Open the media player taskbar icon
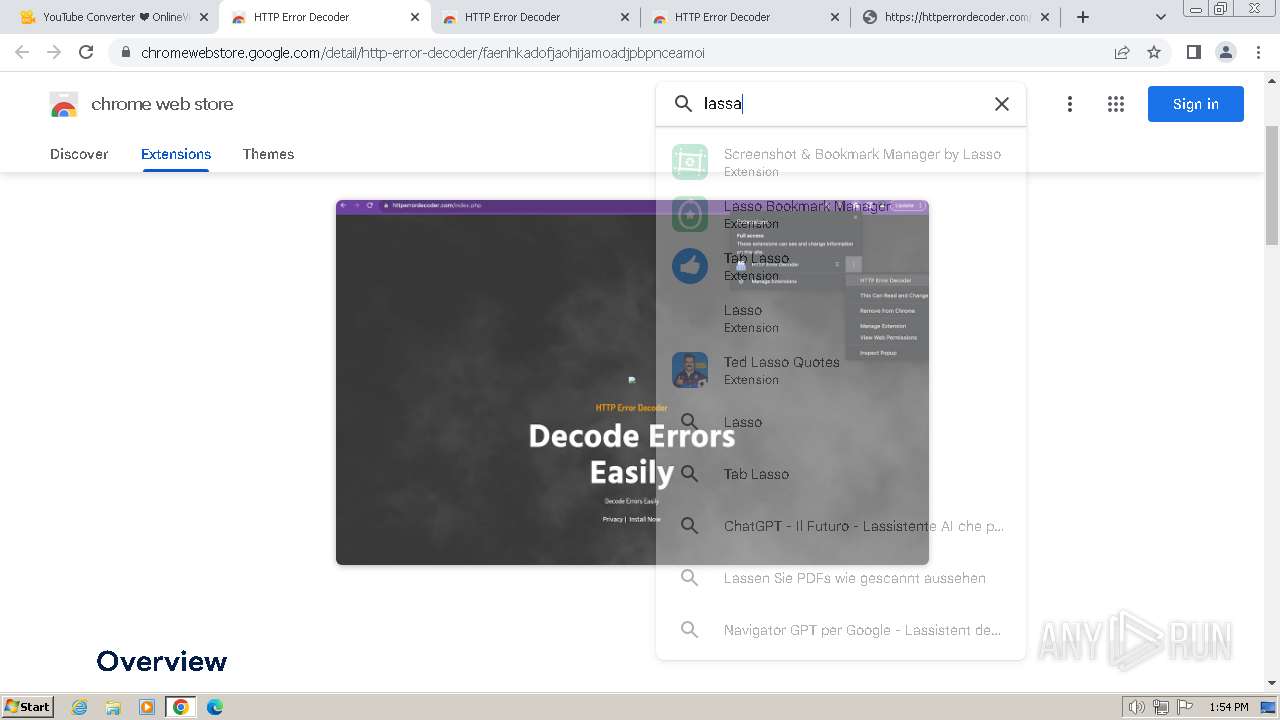Screen dimensions: 1280x720 click(x=147, y=707)
